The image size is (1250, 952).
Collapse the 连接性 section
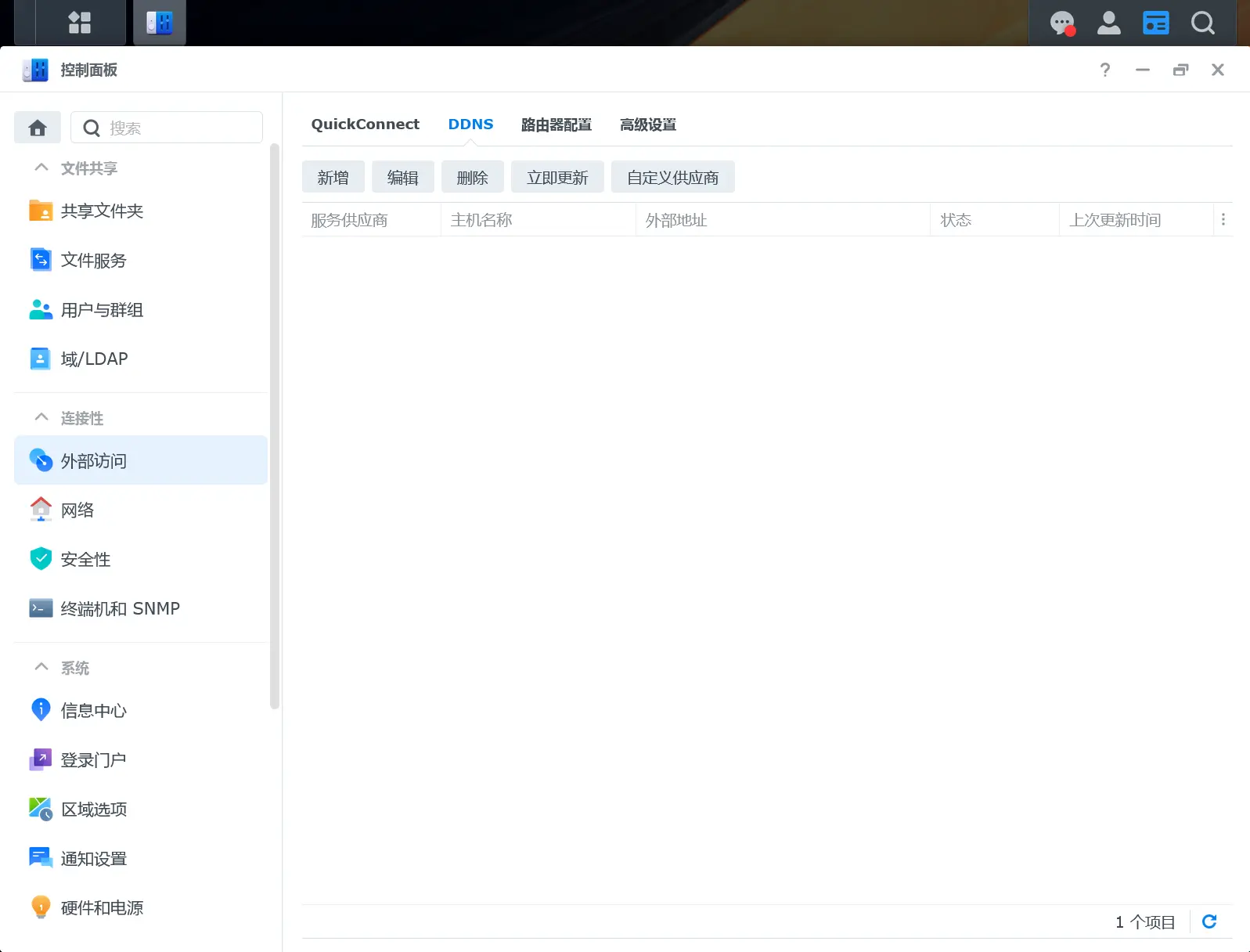41,417
